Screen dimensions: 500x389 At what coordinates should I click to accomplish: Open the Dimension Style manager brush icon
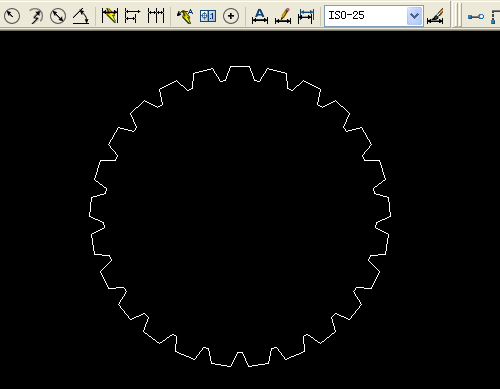pyautogui.click(x=435, y=16)
